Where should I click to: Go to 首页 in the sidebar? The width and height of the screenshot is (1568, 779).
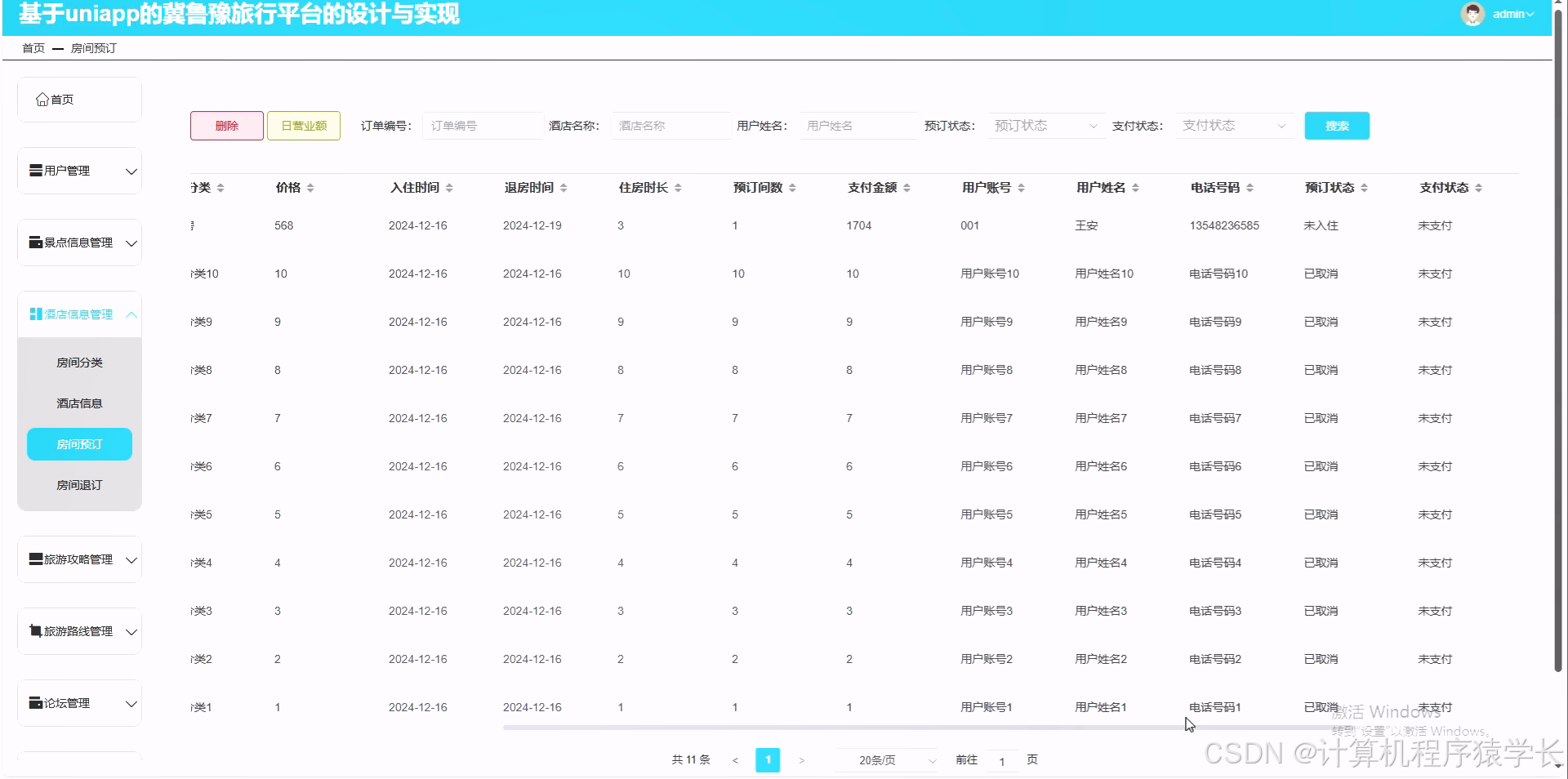click(79, 100)
